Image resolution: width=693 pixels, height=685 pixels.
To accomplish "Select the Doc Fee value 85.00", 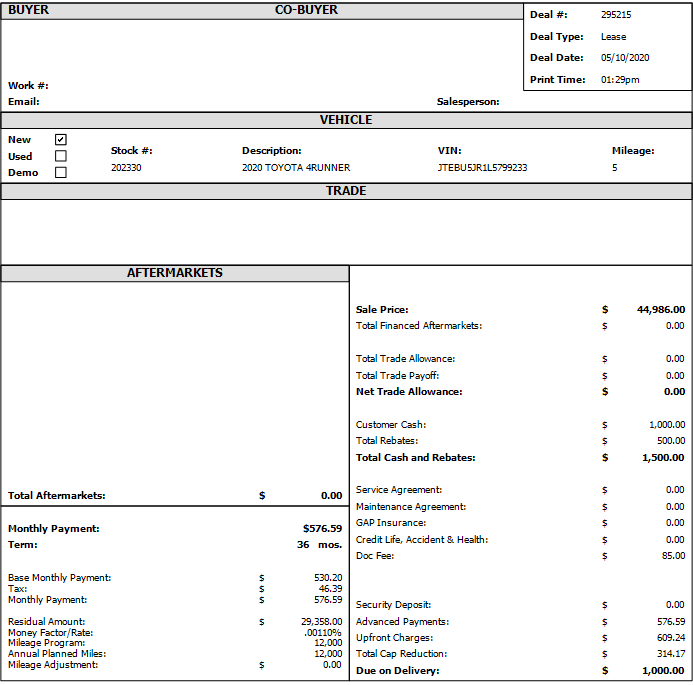I will pos(671,556).
